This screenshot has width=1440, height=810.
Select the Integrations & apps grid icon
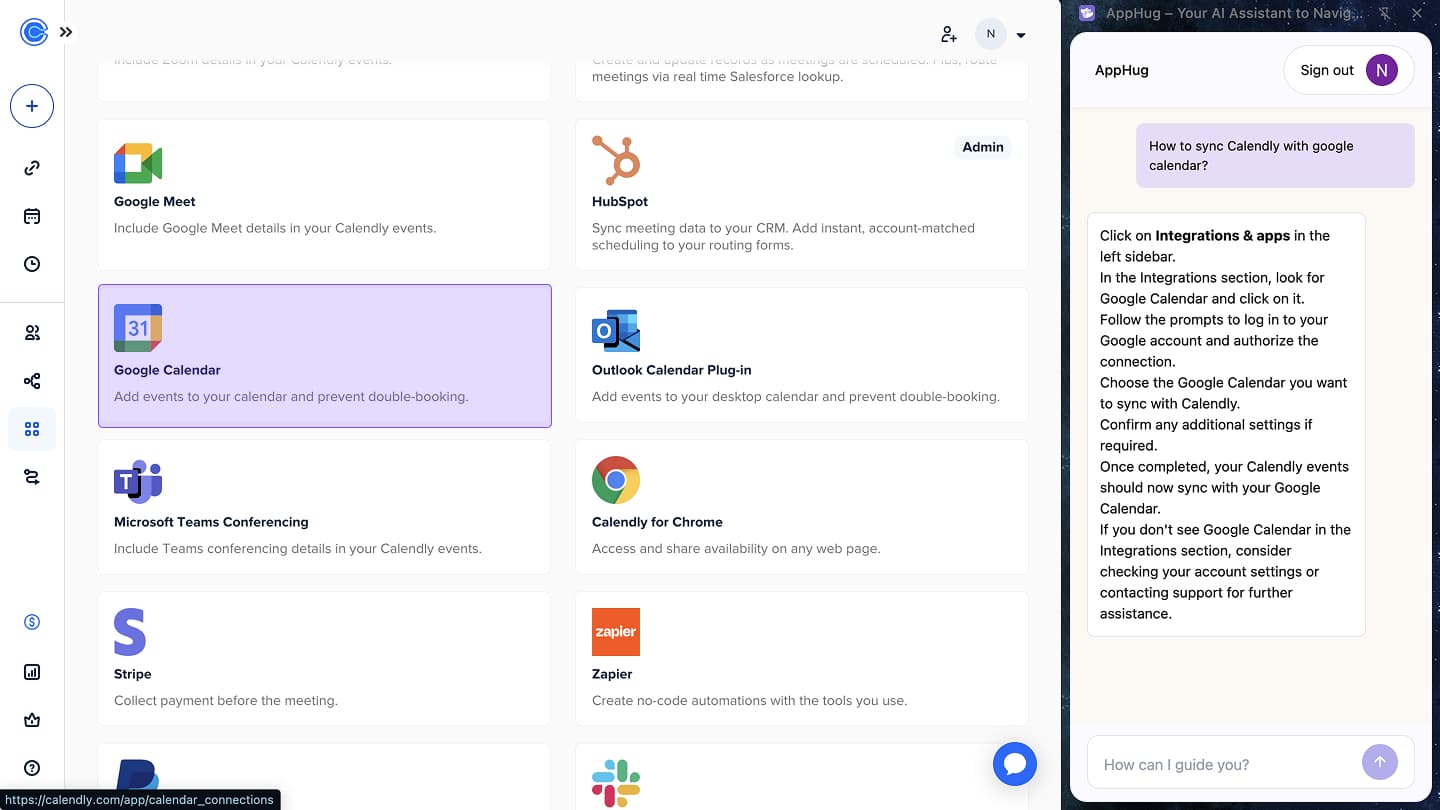32,429
